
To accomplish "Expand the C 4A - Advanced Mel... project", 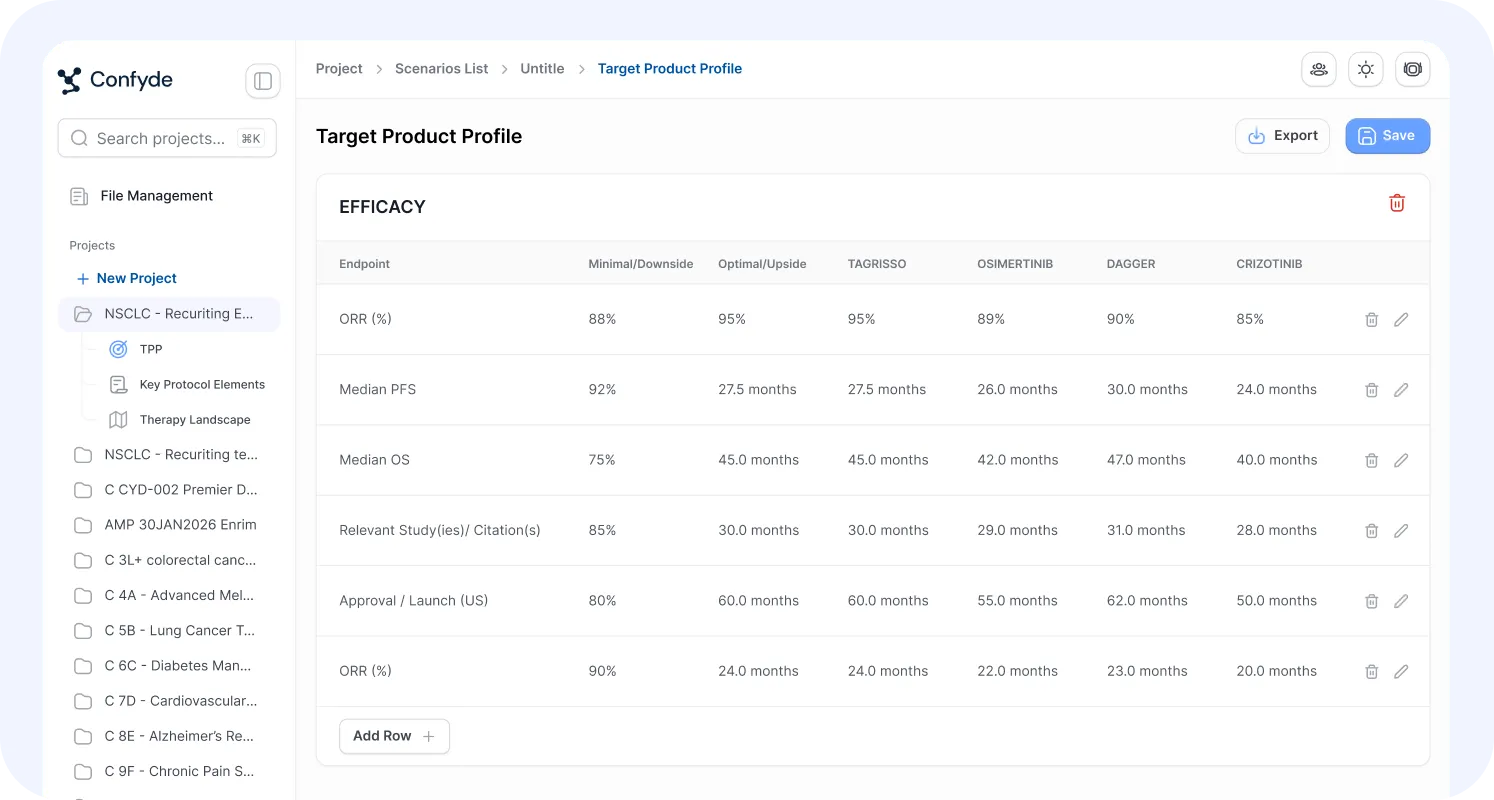I will tap(168, 595).
